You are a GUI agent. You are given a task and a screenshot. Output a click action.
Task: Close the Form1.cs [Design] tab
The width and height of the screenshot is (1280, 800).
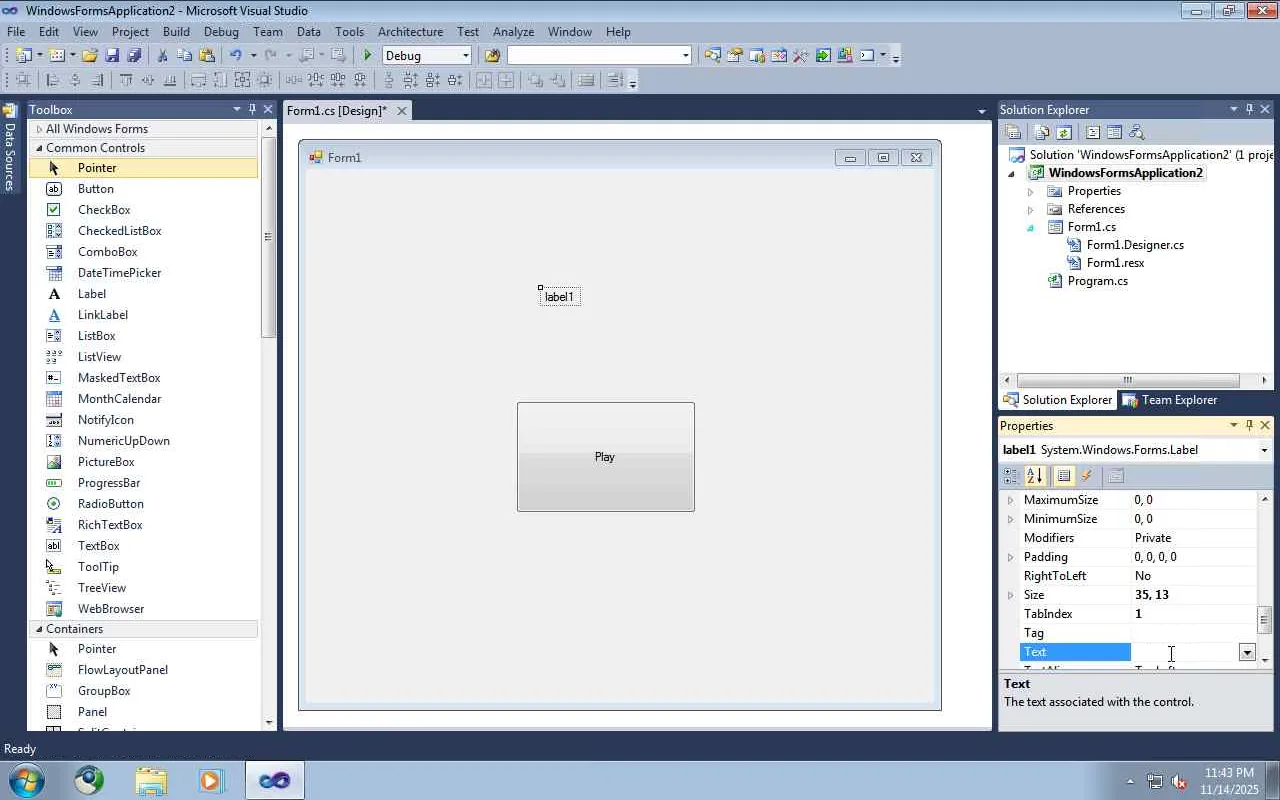click(x=402, y=111)
